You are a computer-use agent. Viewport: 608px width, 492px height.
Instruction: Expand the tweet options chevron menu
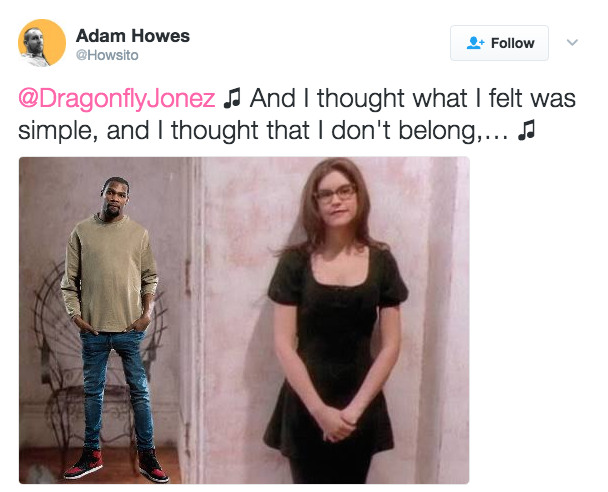572,42
